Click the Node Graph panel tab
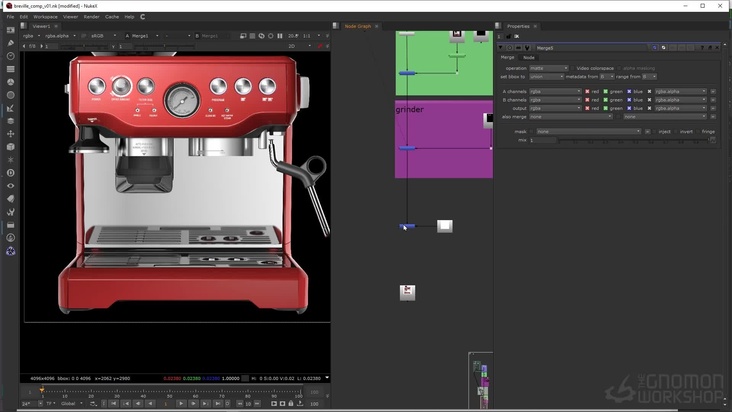The image size is (732, 412). pos(357,26)
